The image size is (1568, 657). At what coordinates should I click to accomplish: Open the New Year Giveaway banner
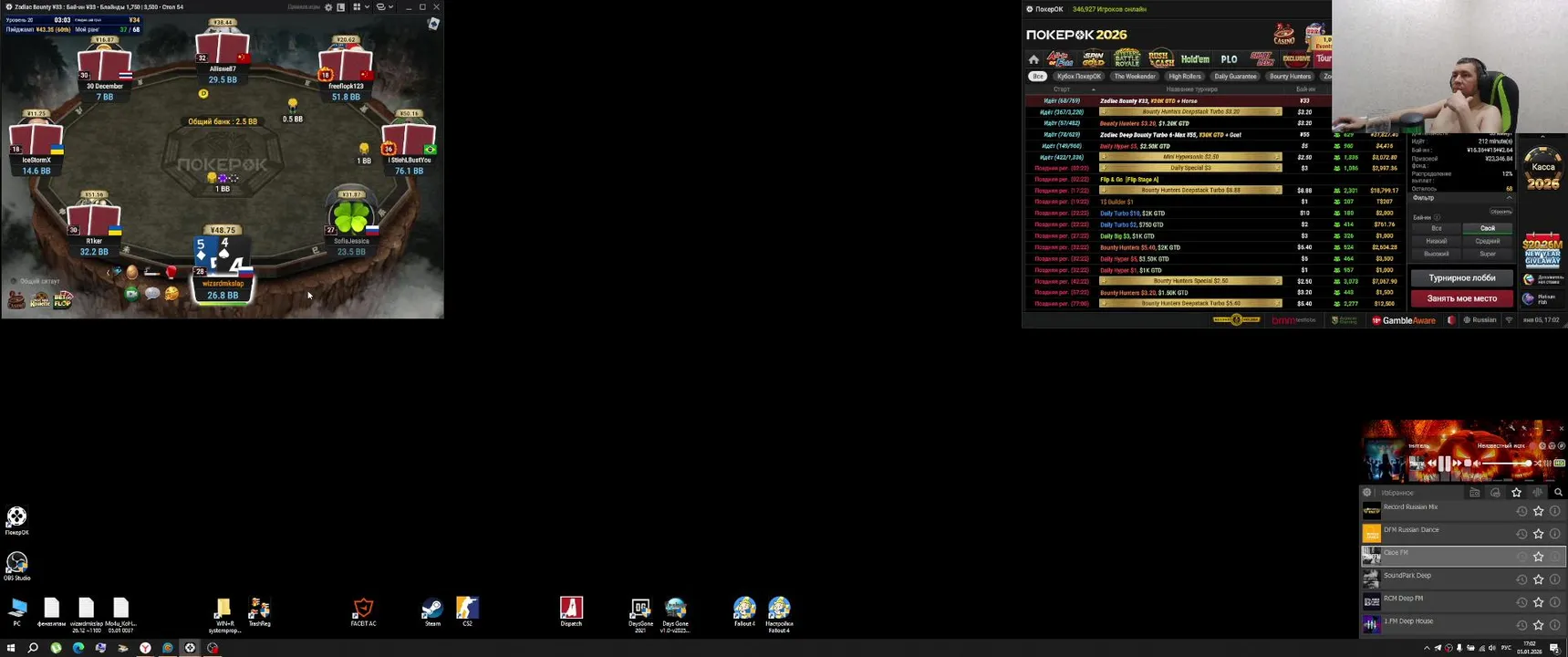(1542, 250)
